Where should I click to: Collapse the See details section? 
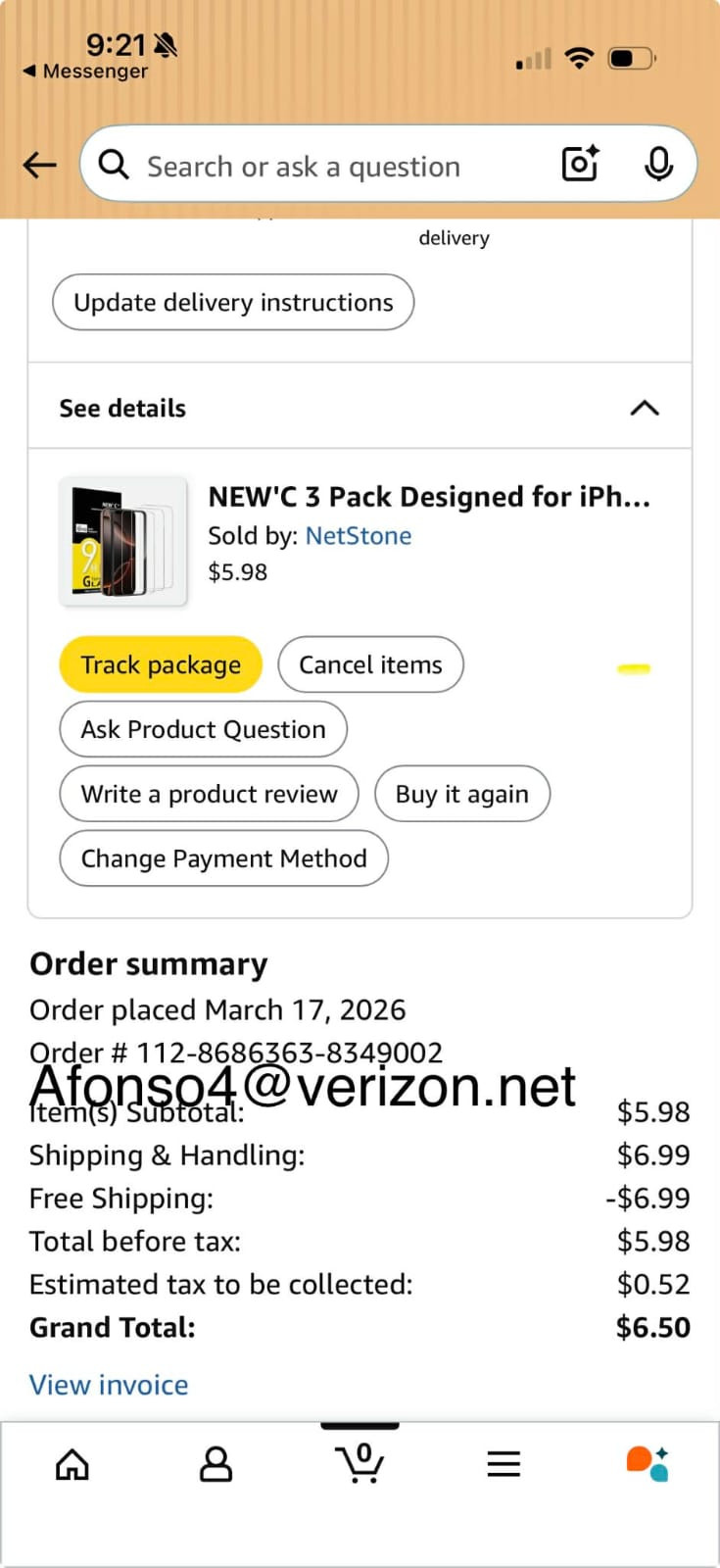(644, 408)
